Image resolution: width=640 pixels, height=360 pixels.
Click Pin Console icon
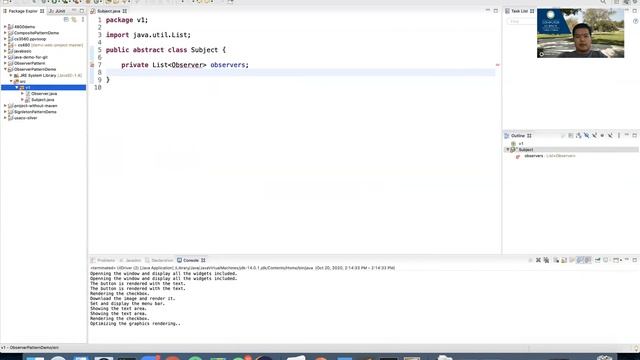598,260
